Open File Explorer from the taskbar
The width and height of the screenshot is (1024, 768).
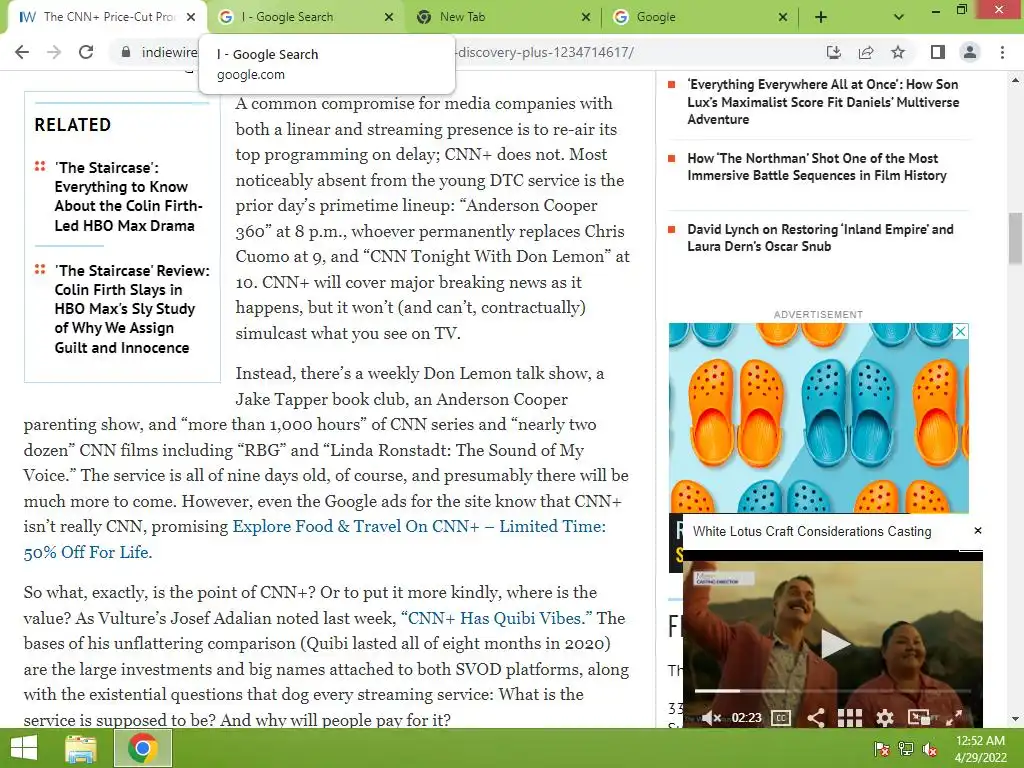(81, 748)
